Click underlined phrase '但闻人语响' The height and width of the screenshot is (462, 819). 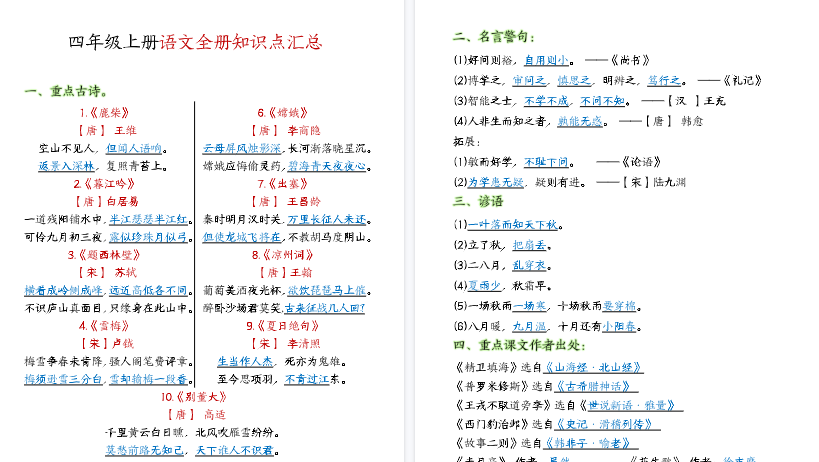click(134, 148)
